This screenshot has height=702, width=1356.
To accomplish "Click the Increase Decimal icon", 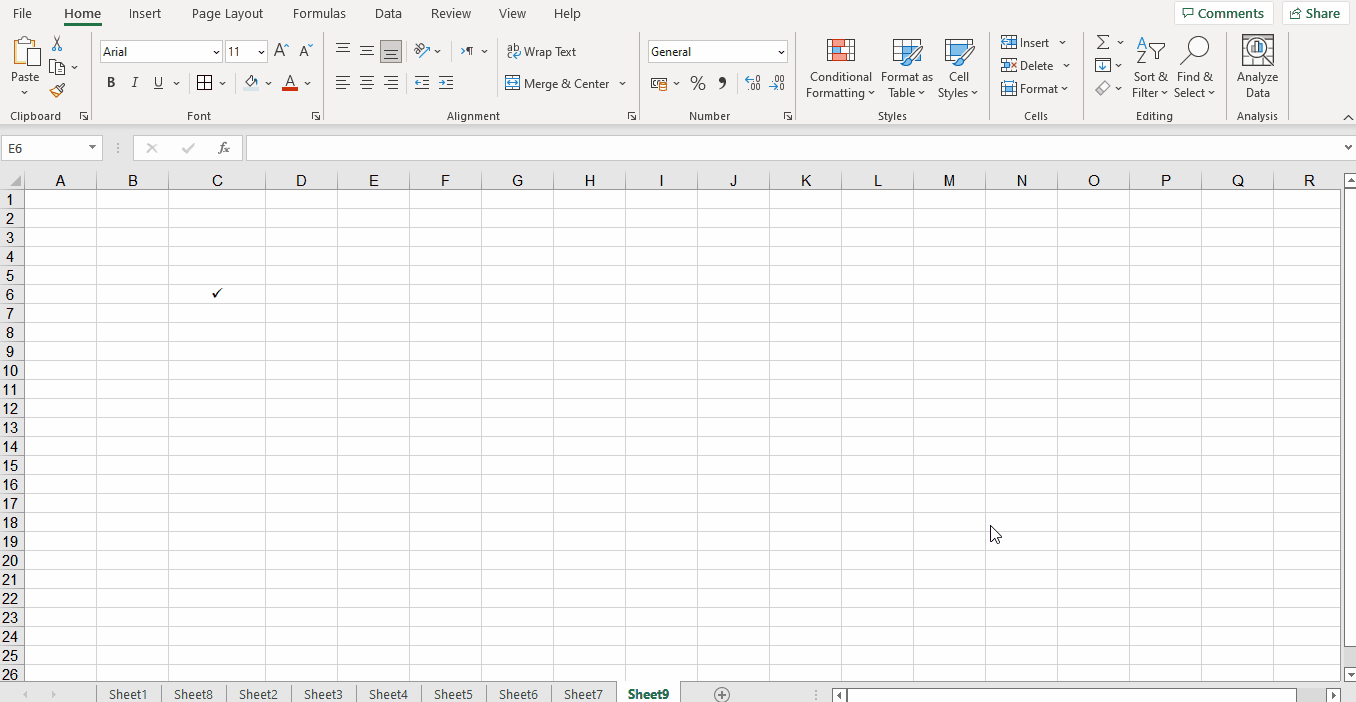I will point(752,83).
